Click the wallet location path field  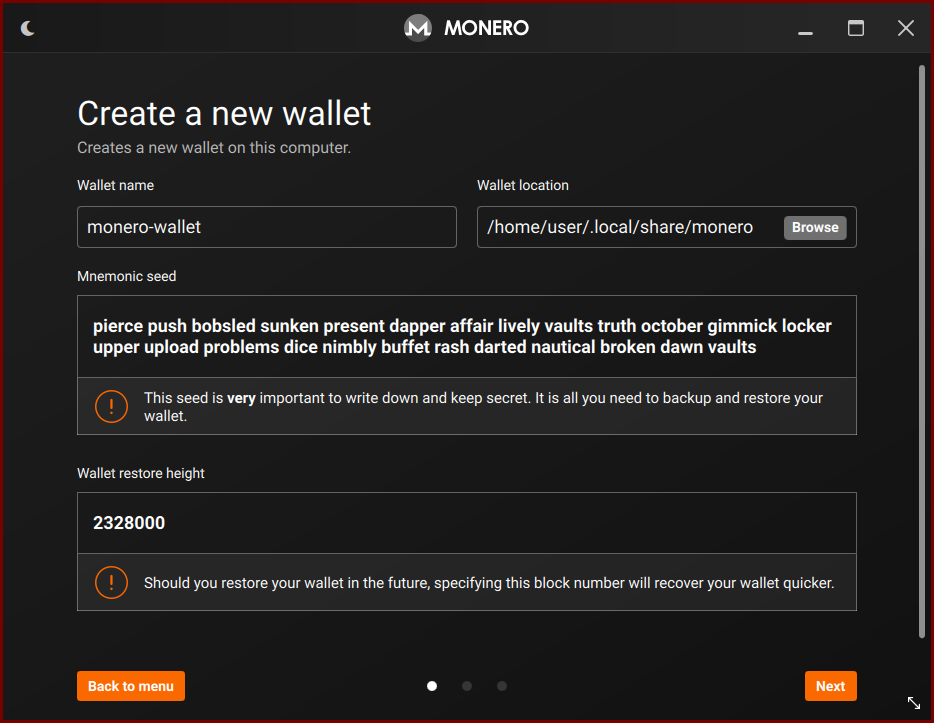tap(630, 227)
